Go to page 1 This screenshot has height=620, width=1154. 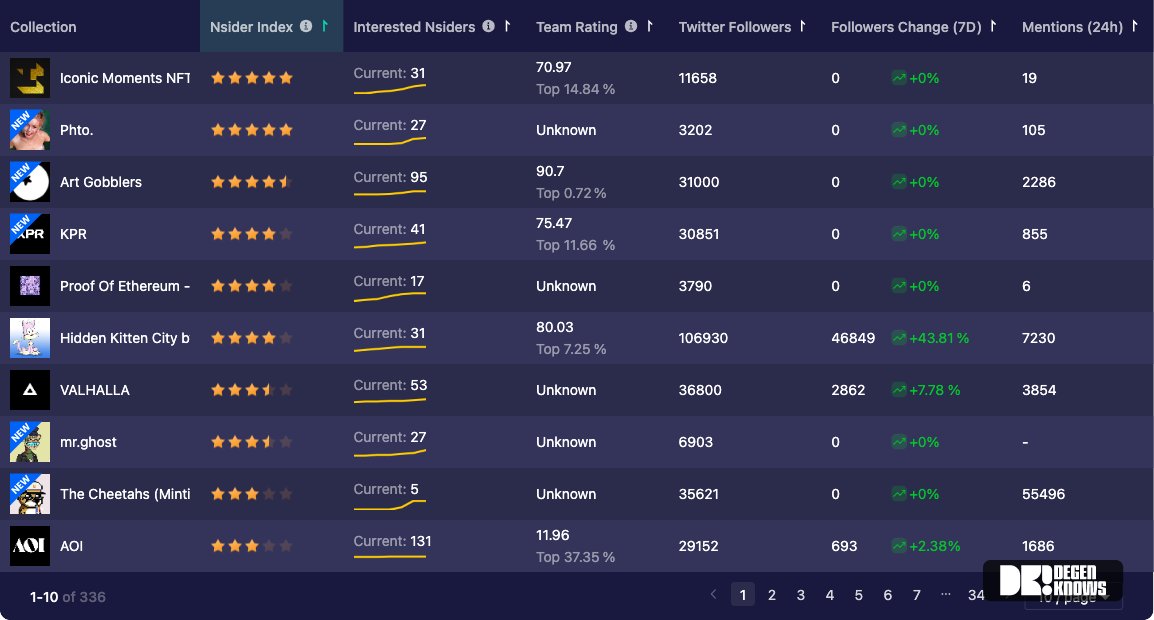[x=743, y=594]
